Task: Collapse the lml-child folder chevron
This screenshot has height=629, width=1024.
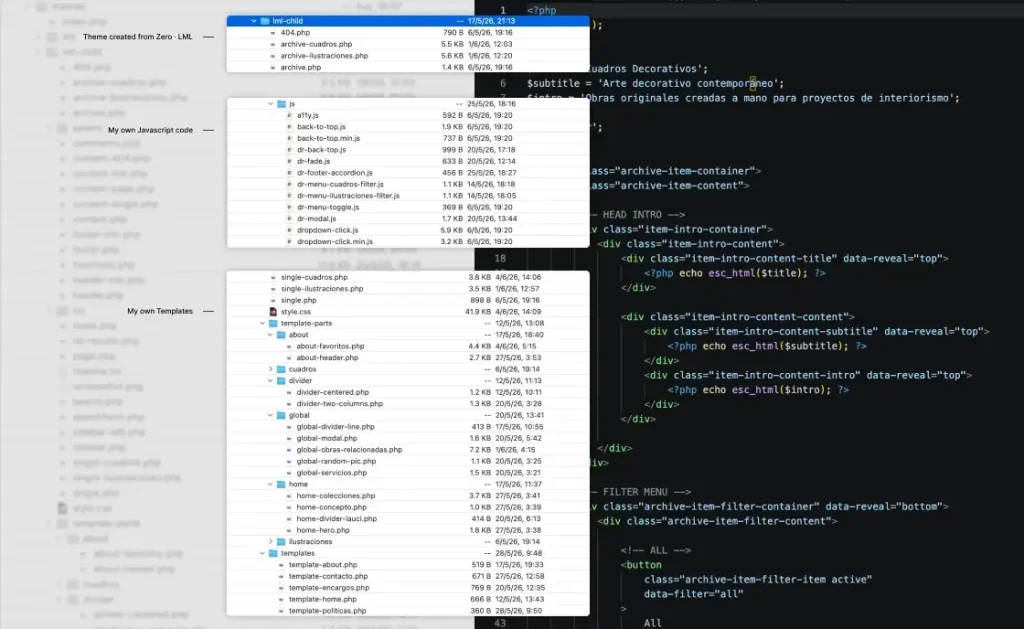Action: click(x=254, y=21)
